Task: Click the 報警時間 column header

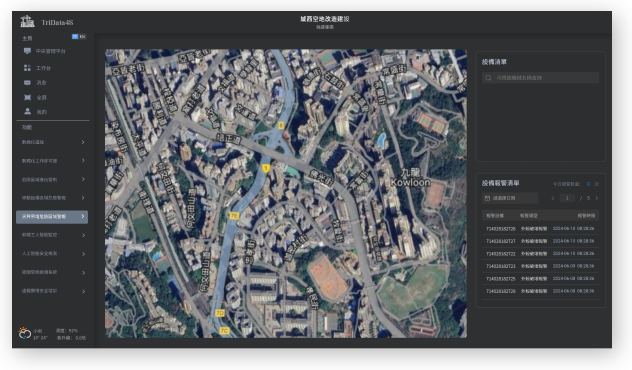Action: (586, 216)
